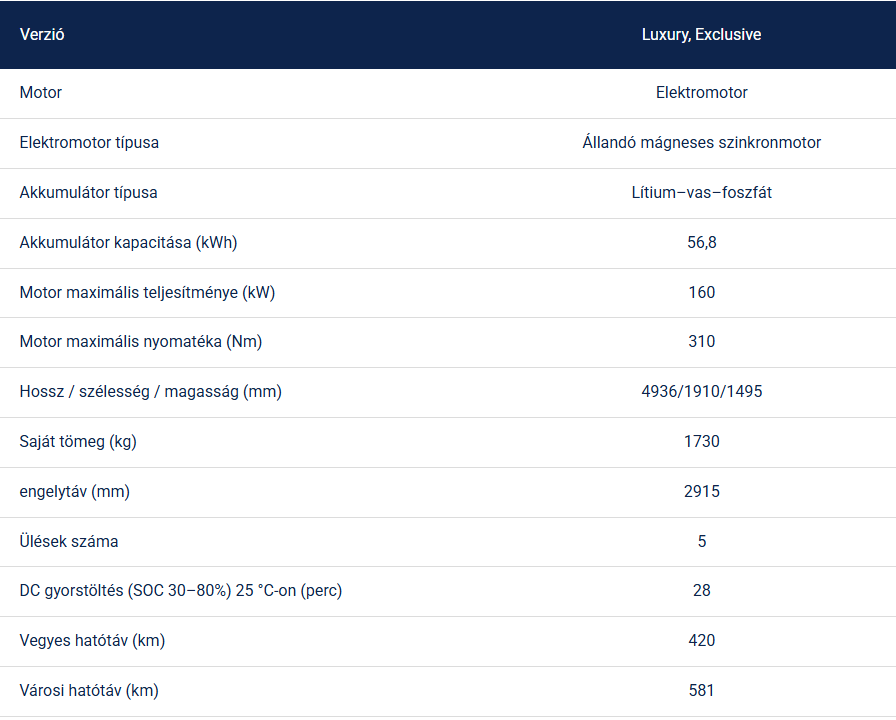This screenshot has width=896, height=720.
Task: Click the 'Városi hatótáv (km)' label
Action: coord(89,690)
